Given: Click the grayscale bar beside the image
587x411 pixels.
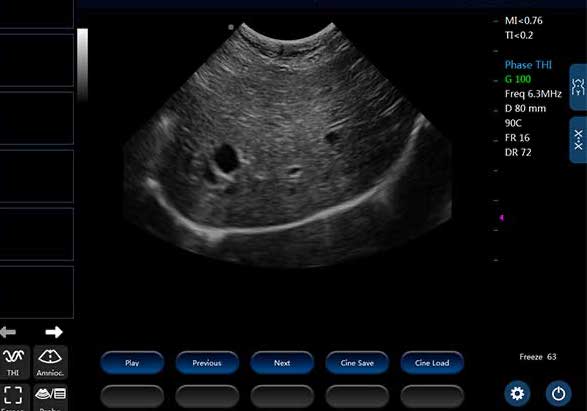Looking at the screenshot, I should point(82,64).
